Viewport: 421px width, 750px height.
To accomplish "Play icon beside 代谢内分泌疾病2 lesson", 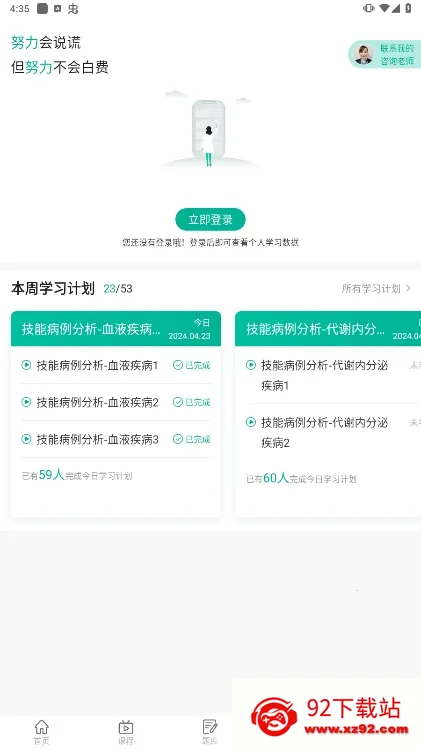I will coord(251,422).
